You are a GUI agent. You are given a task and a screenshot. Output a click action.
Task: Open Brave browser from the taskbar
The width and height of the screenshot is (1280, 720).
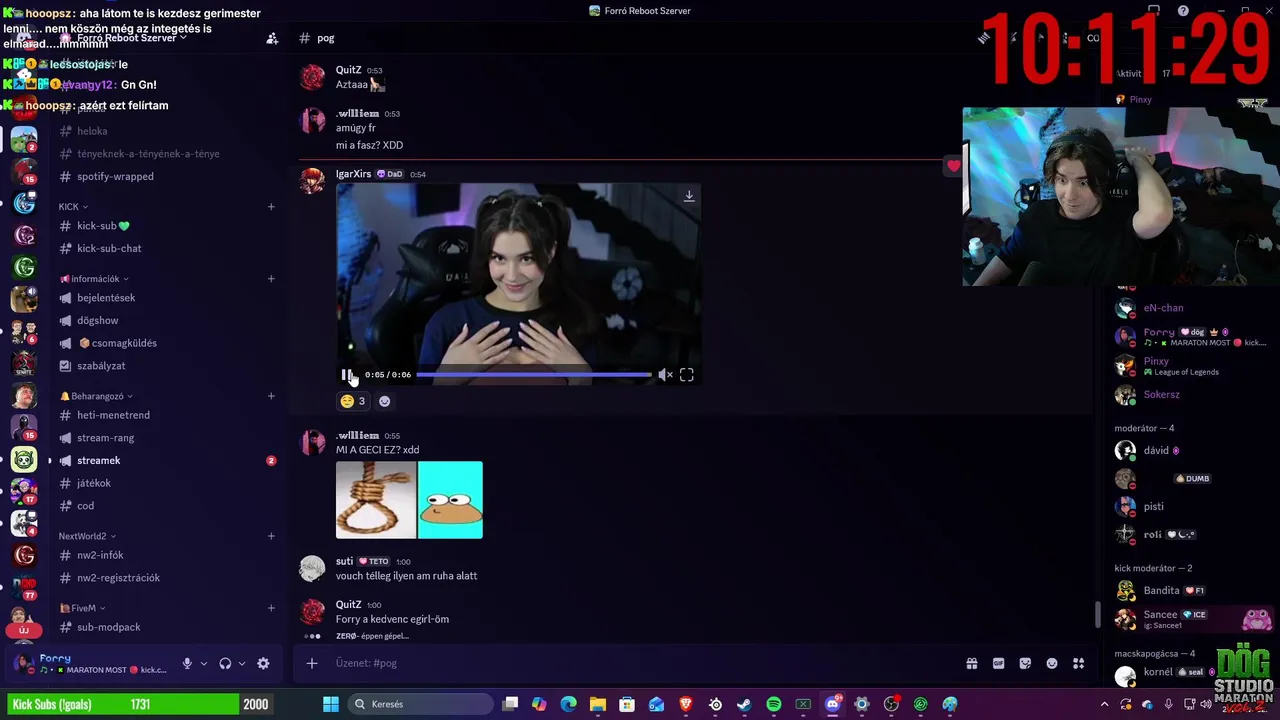685,704
